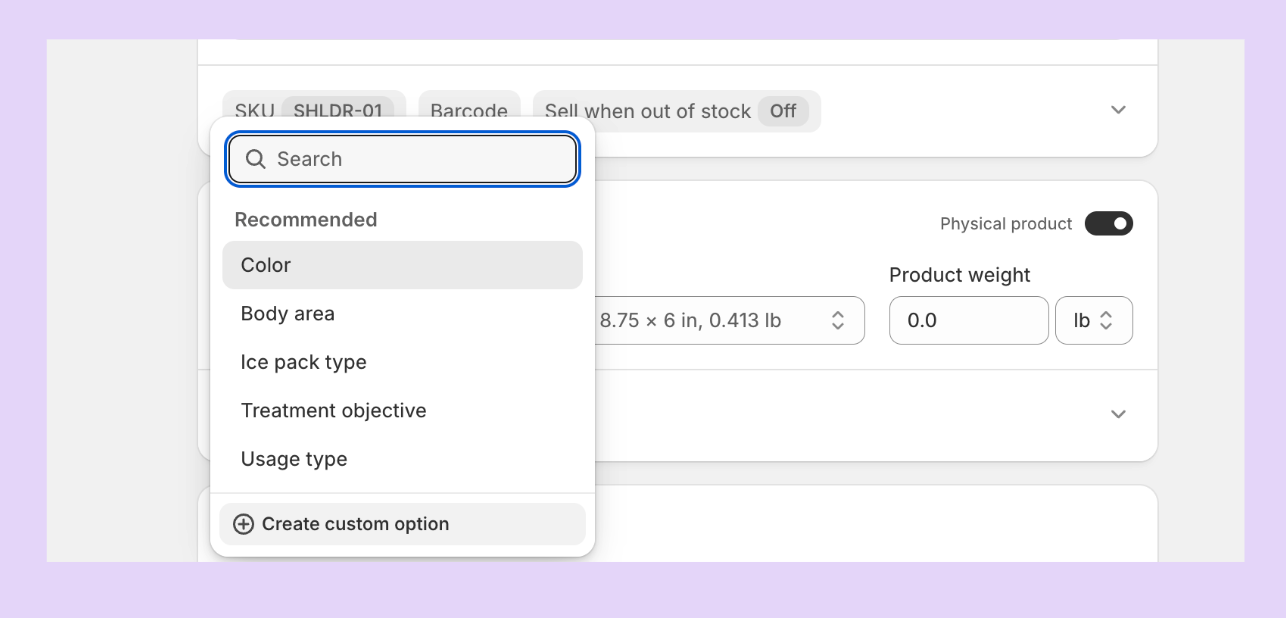Click the Product weight input field
Screen dimensions: 1286x618
tap(967, 321)
